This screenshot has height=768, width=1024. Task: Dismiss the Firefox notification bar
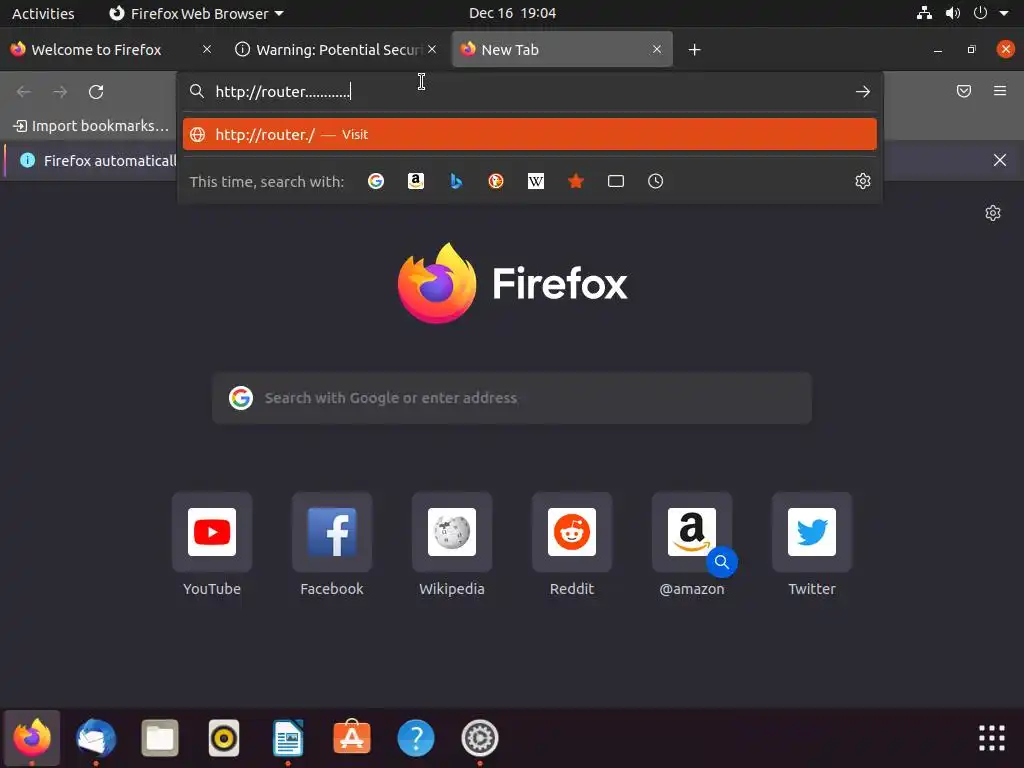(1000, 160)
